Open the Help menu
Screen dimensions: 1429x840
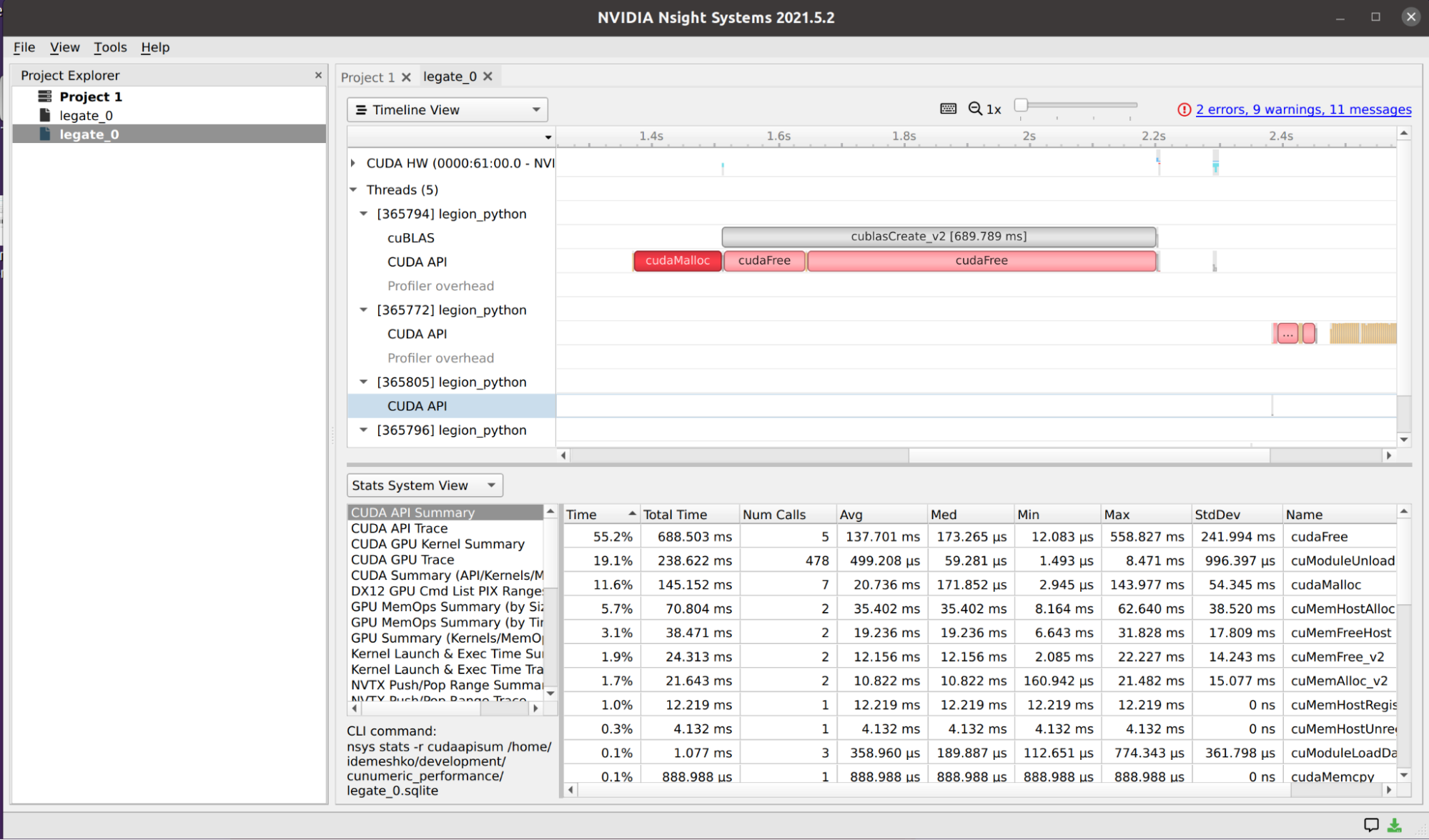pos(155,47)
